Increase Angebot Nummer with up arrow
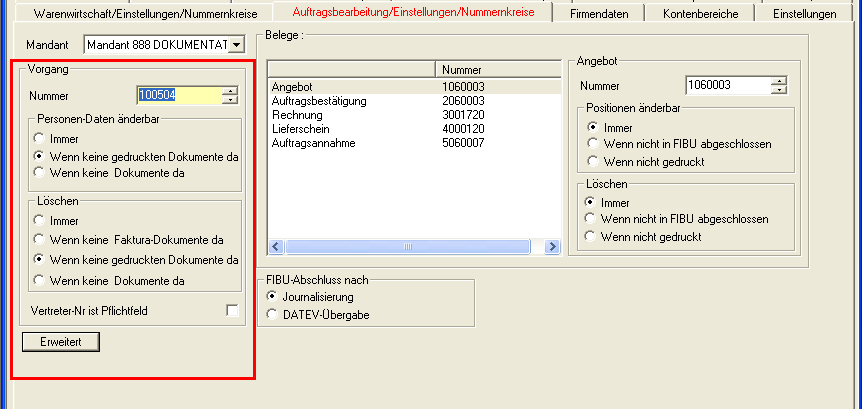The width and height of the screenshot is (862, 409). 780,81
